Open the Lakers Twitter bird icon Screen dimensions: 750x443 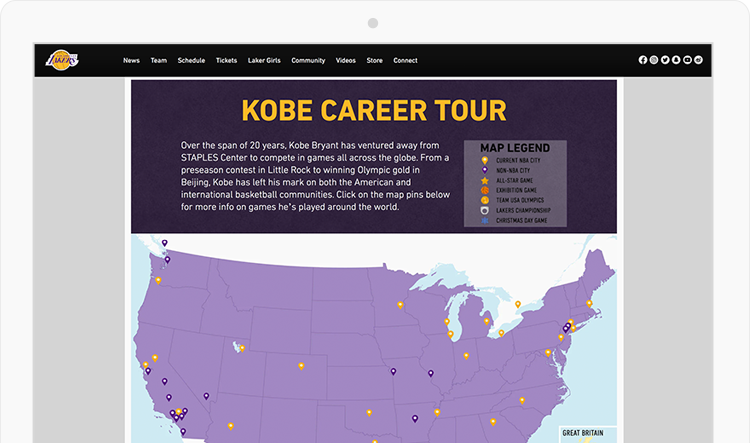665,60
